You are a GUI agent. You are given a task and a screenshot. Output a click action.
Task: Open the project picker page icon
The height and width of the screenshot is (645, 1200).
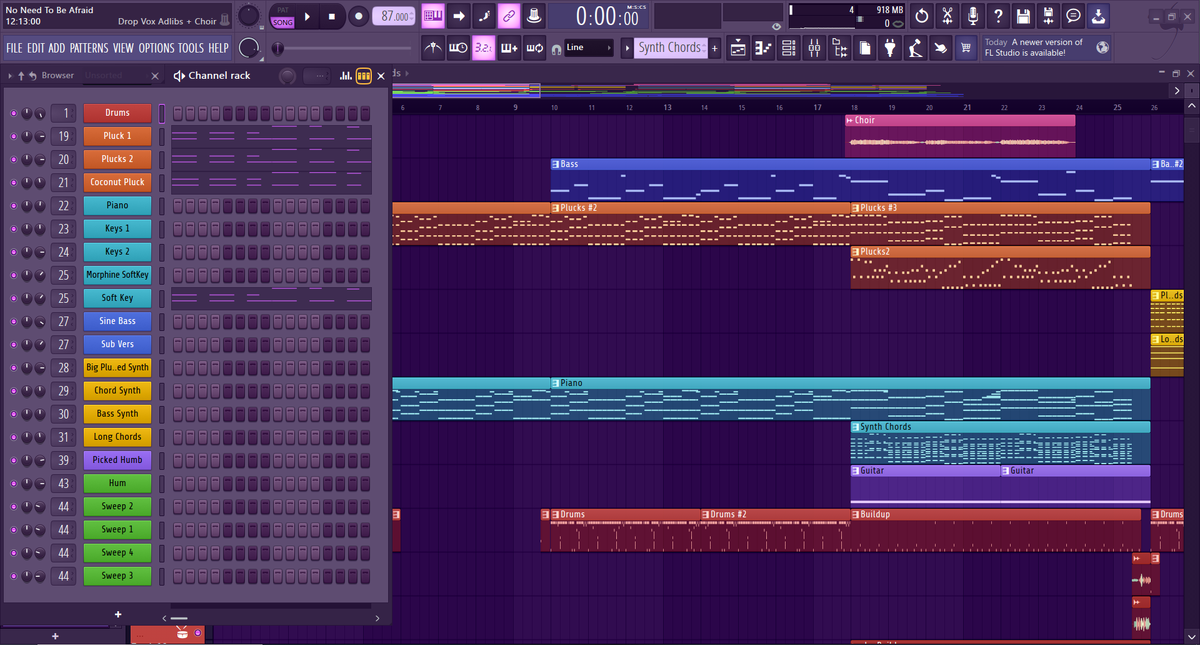(x=864, y=47)
